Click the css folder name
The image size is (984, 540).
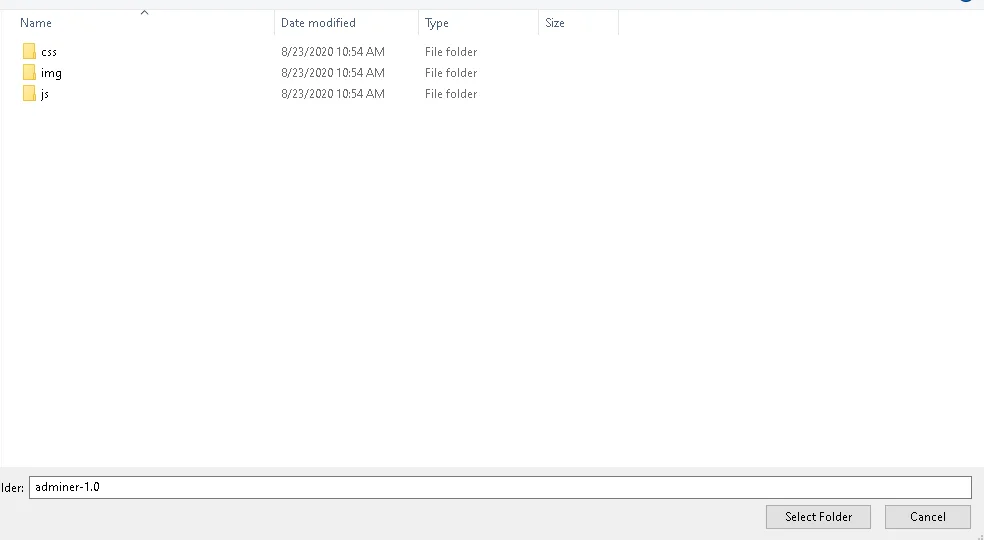click(49, 52)
